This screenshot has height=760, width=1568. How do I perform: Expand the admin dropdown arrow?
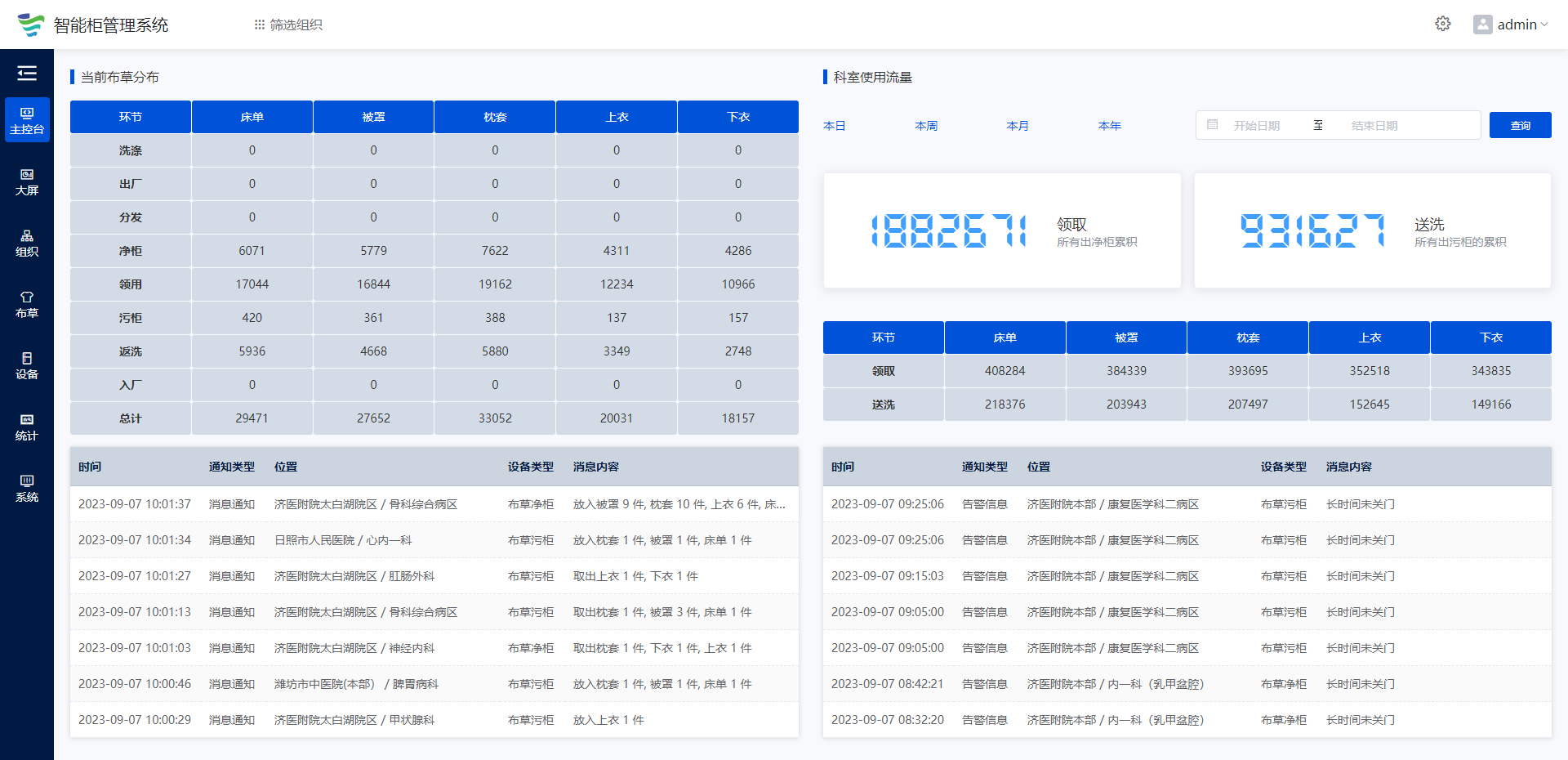pos(1544,25)
